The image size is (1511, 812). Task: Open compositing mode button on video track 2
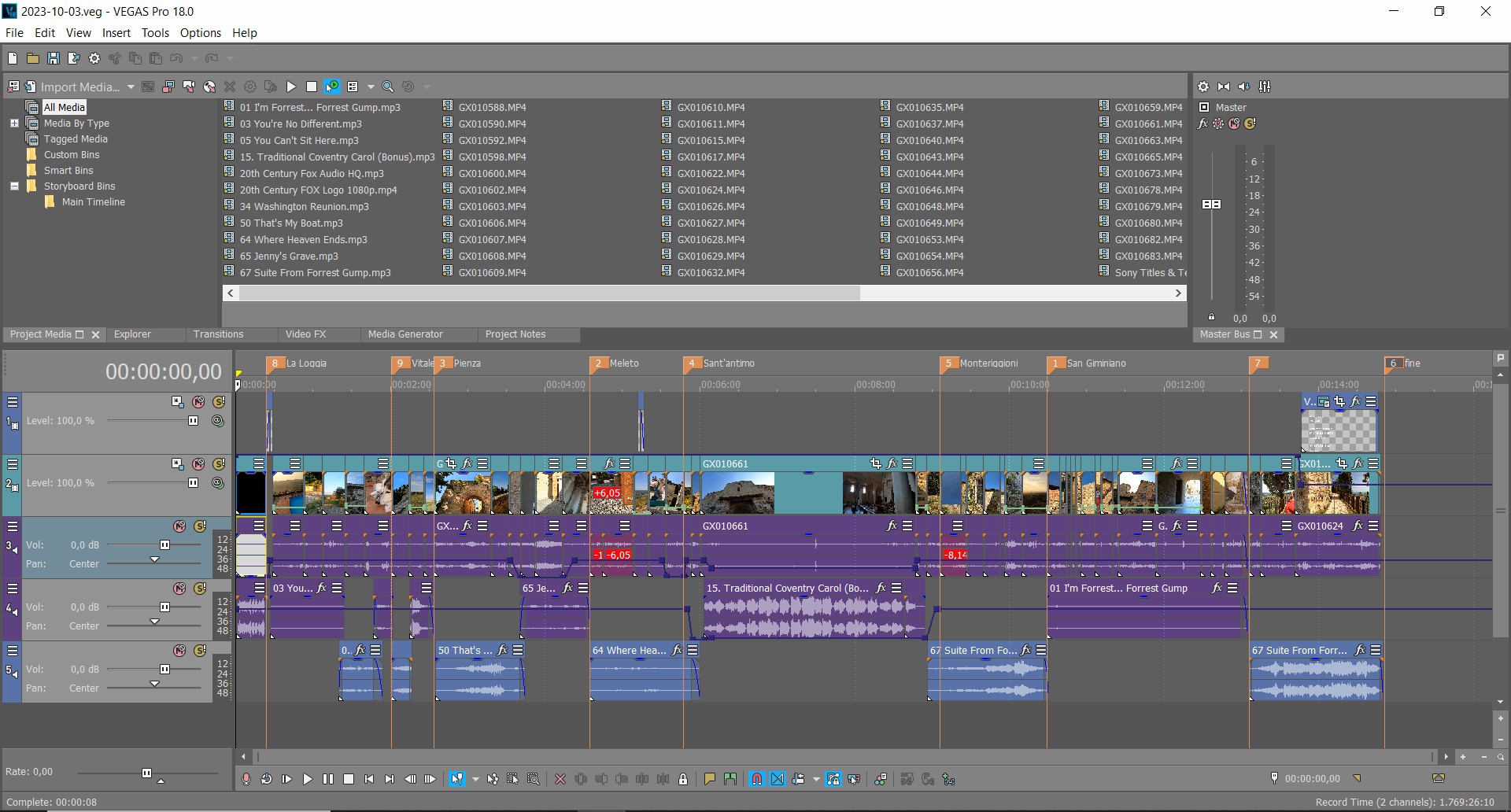click(218, 483)
